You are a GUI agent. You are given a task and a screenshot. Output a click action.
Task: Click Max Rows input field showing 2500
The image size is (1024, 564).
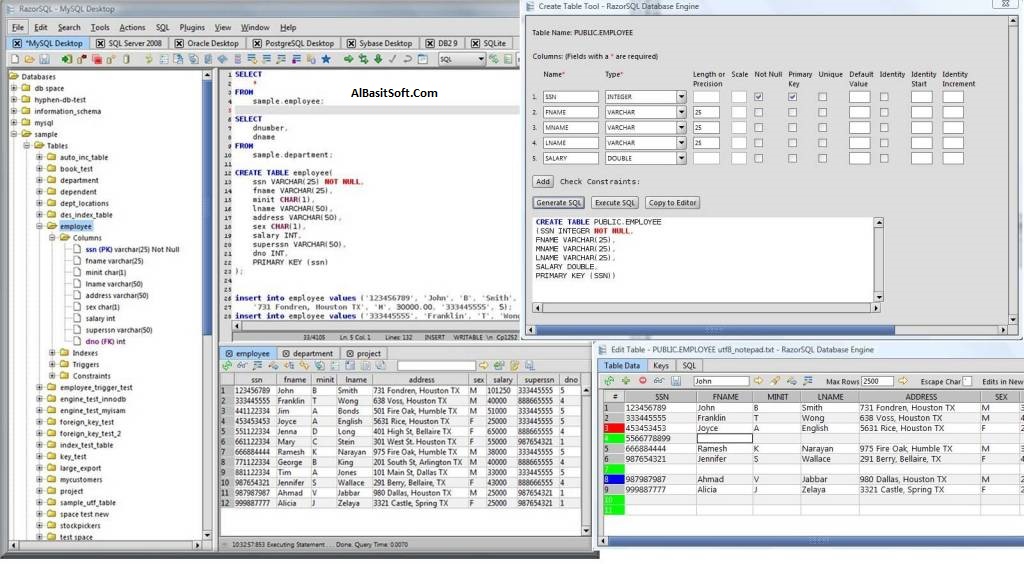tap(878, 381)
